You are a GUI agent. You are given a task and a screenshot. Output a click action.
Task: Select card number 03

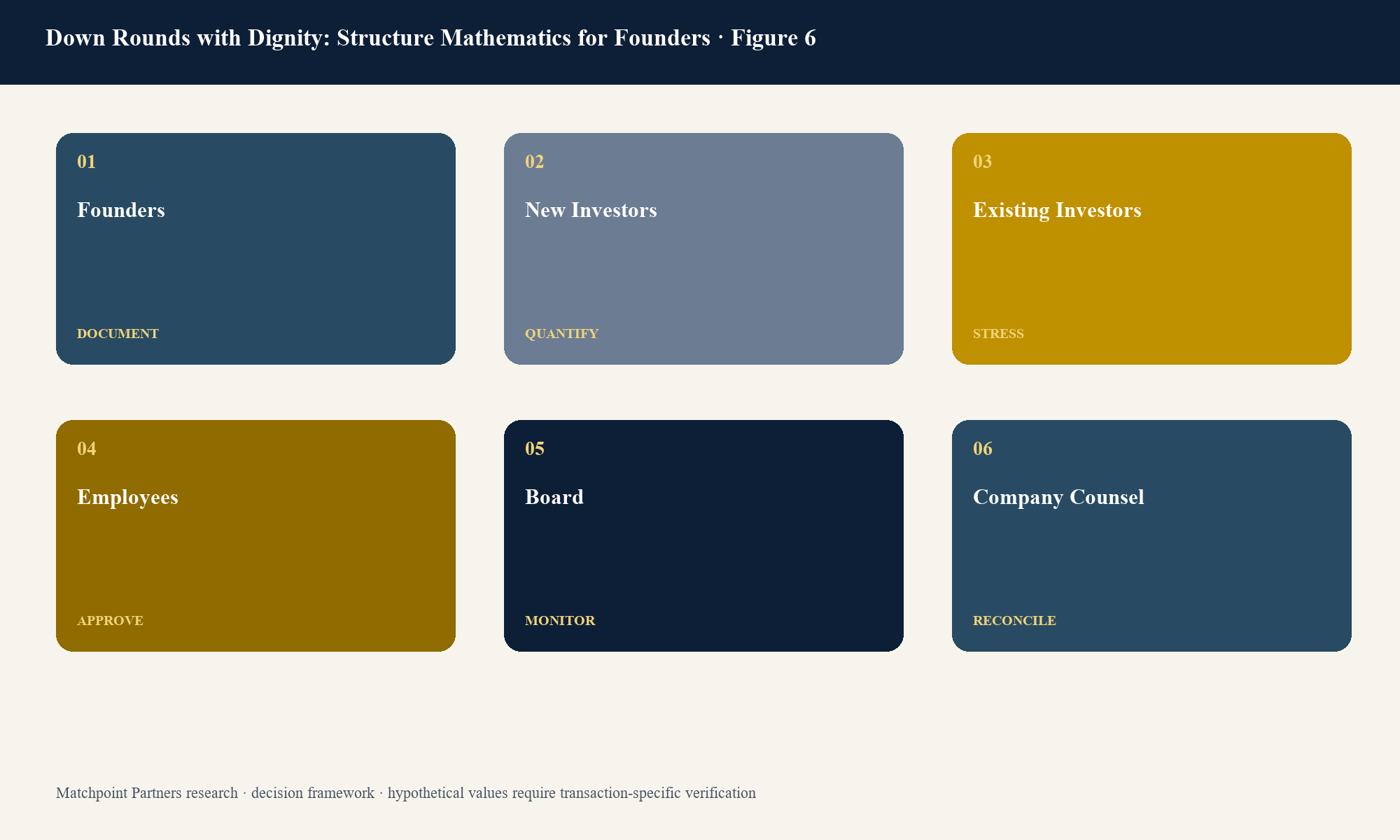pyautogui.click(x=982, y=162)
